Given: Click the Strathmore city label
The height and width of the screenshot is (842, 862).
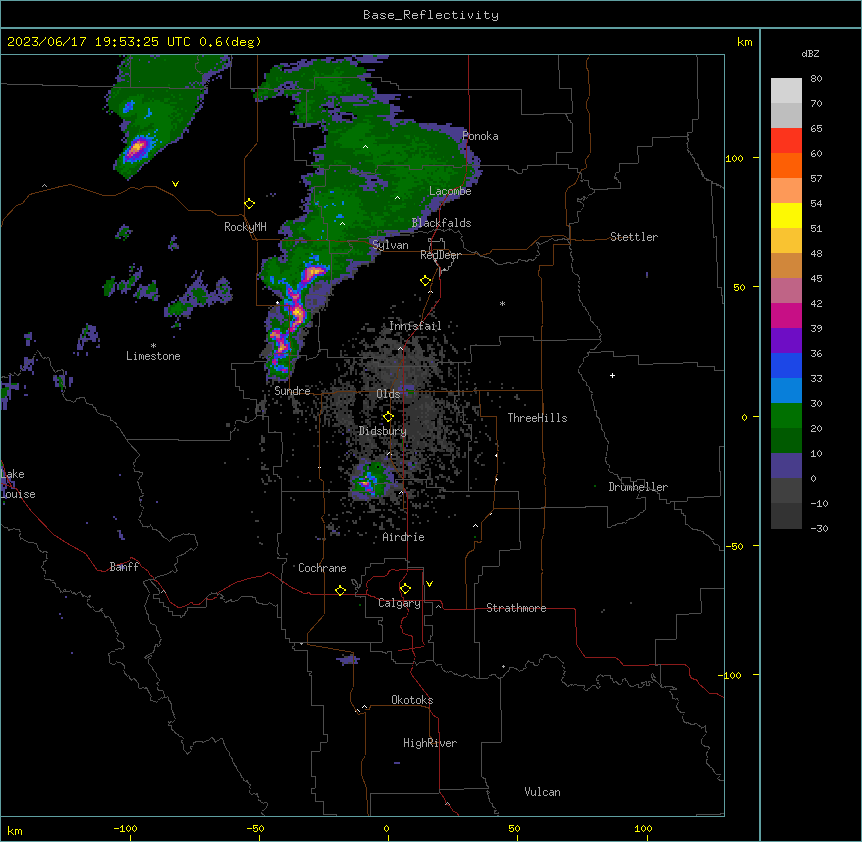Looking at the screenshot, I should [x=516, y=608].
